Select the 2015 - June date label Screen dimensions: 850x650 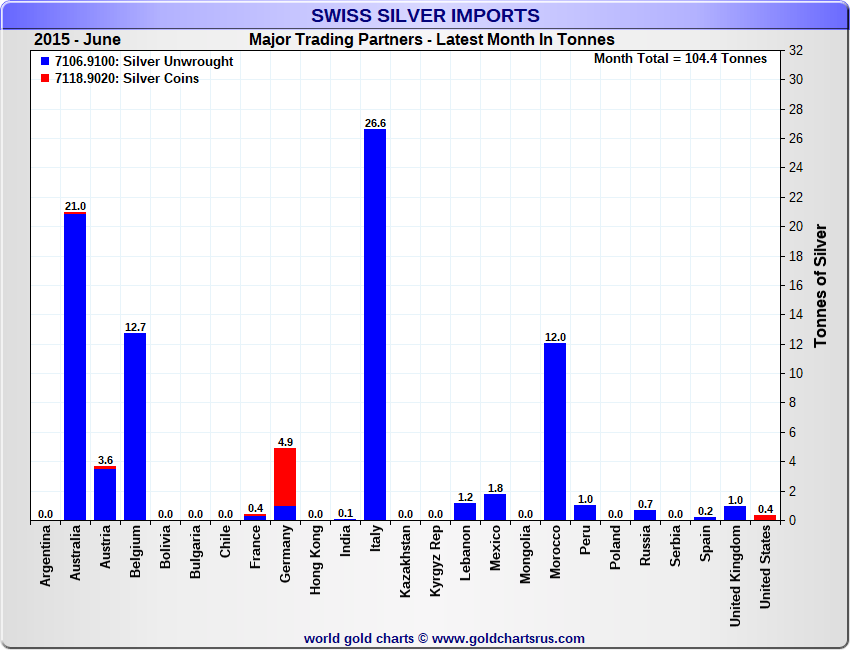(x=77, y=40)
